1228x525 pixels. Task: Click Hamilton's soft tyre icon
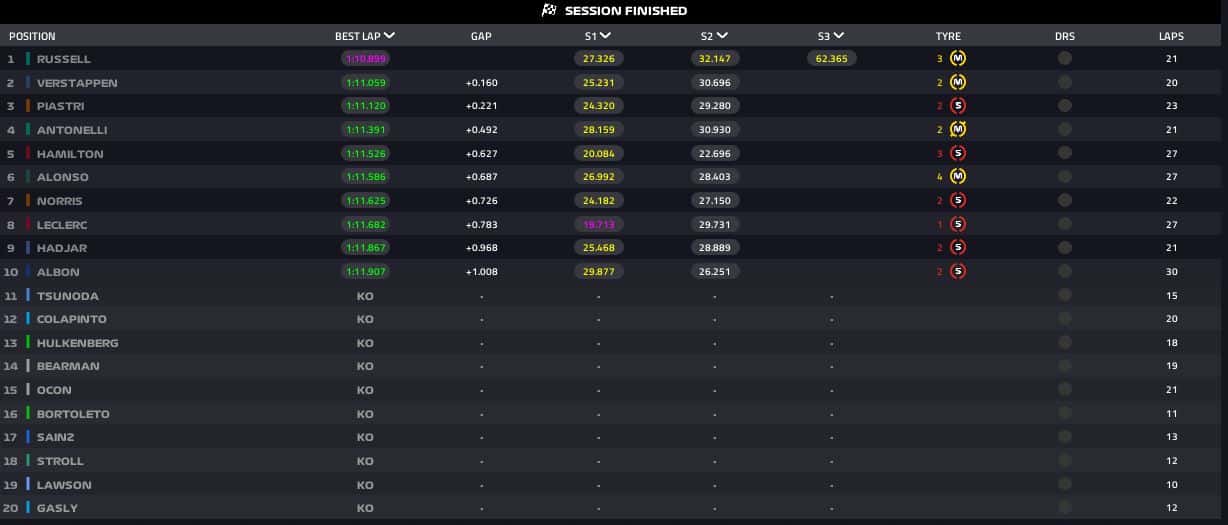[958, 153]
